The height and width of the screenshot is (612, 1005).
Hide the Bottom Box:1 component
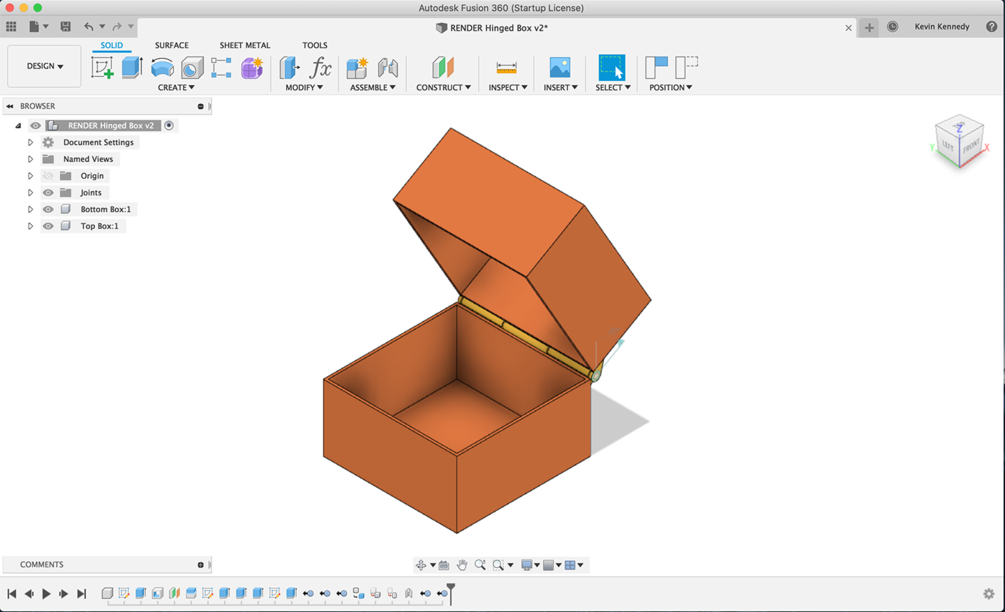pos(47,209)
